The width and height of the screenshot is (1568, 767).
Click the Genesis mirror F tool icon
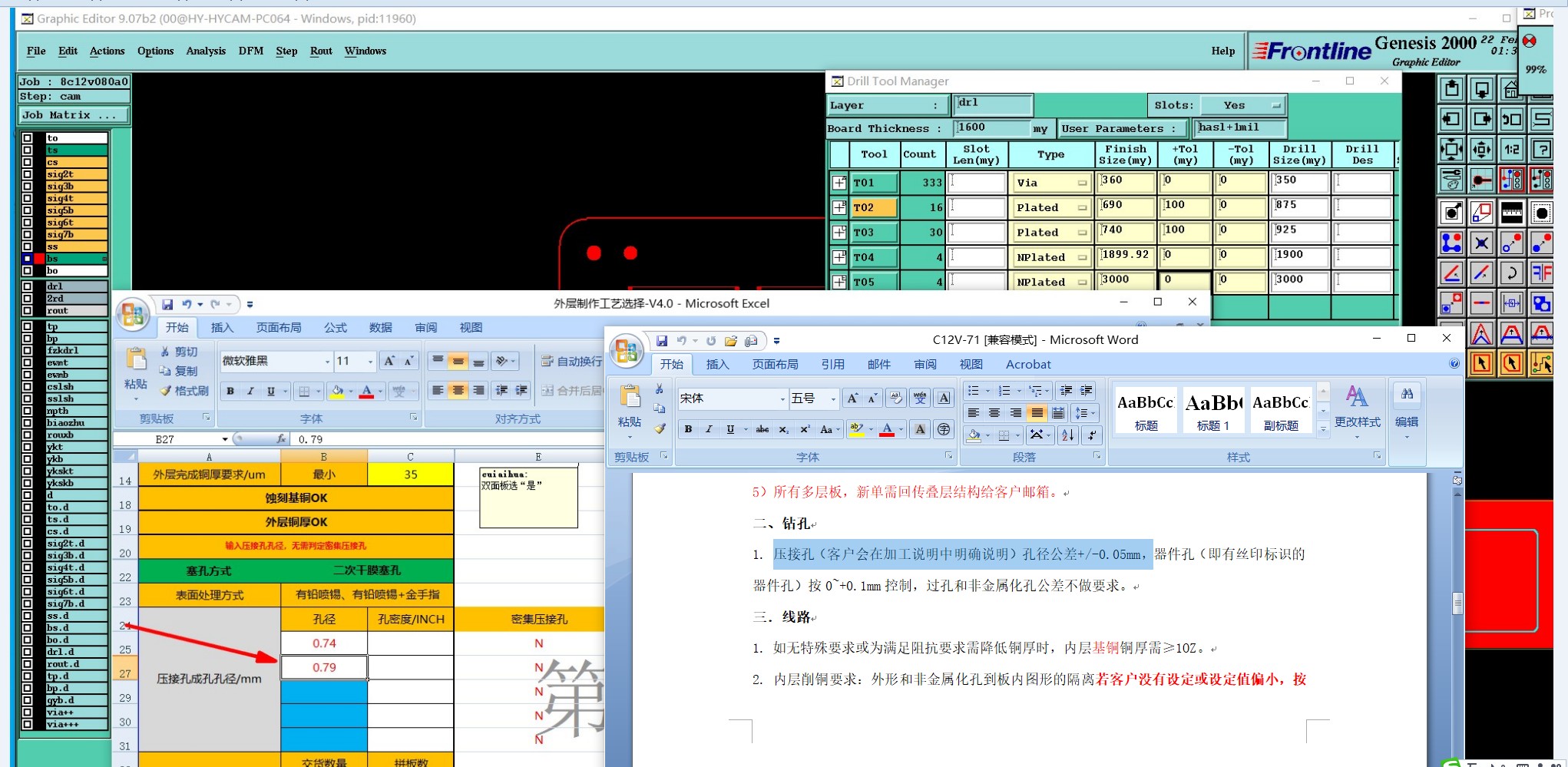point(1541,273)
